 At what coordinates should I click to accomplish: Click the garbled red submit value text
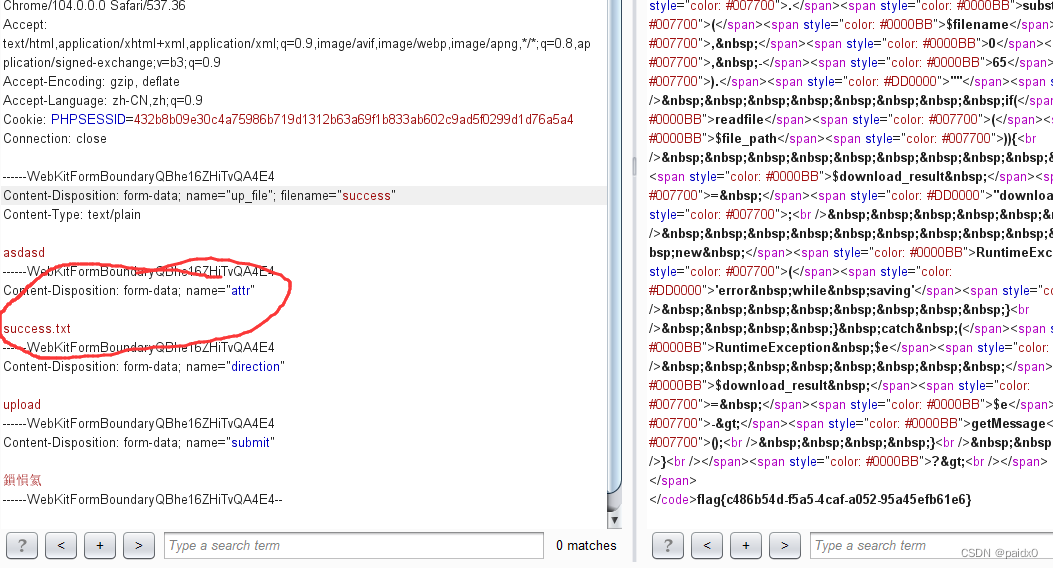coord(23,480)
